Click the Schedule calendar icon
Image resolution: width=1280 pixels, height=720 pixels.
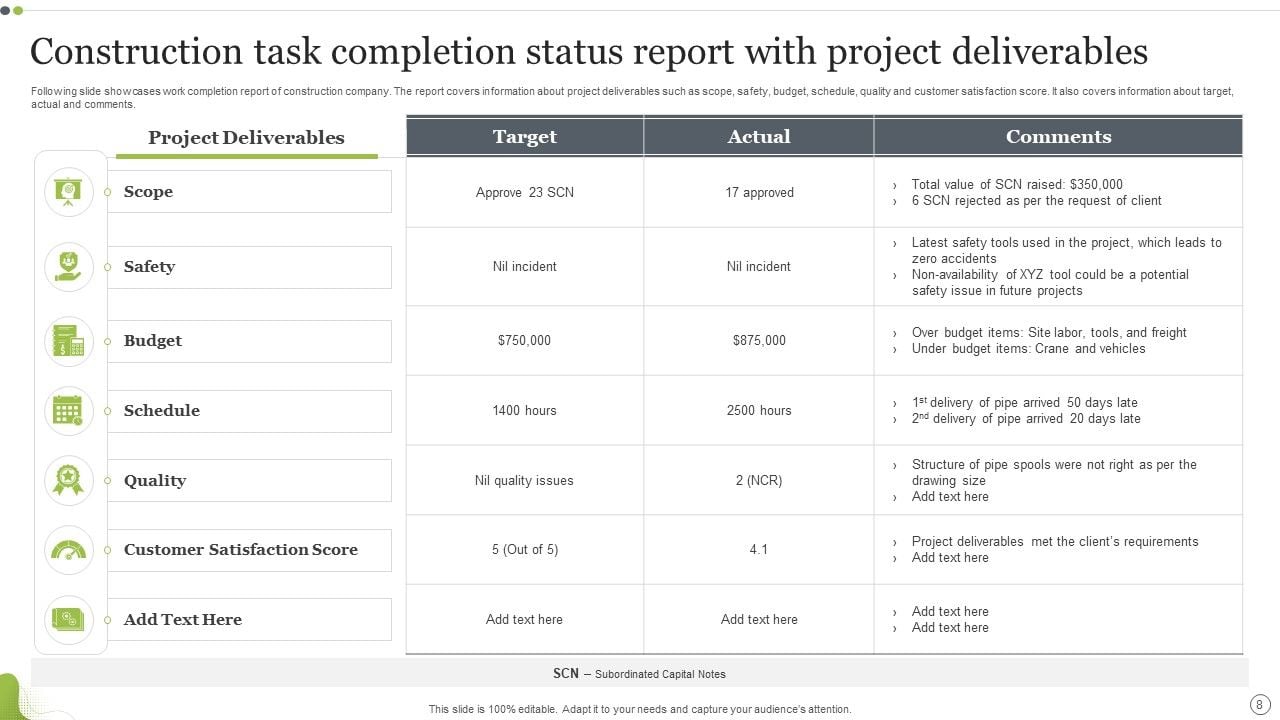[x=69, y=411]
